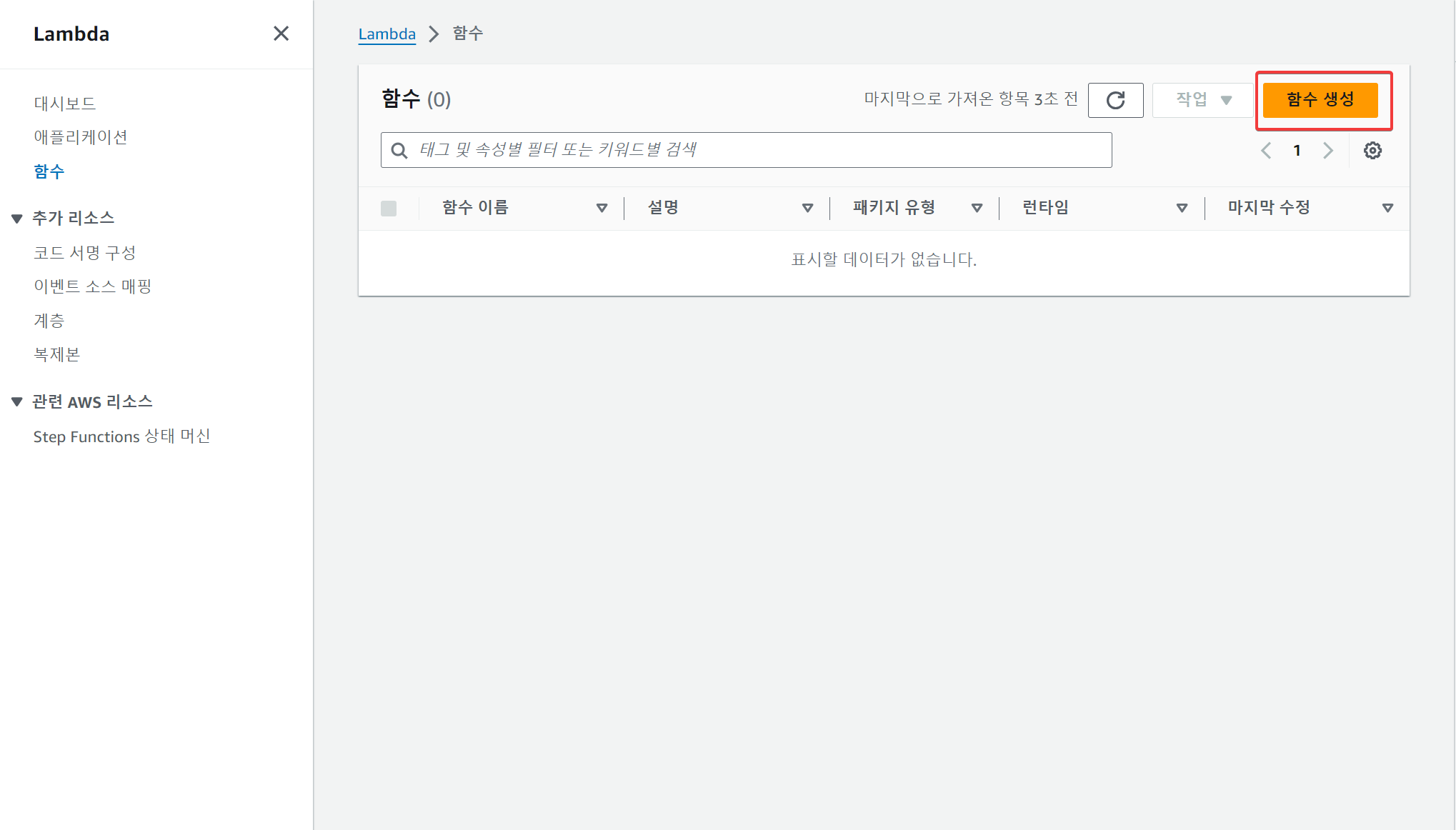Open Step Functions 상태 머신 link
Viewport: 1456px width, 830px height.
coord(122,436)
